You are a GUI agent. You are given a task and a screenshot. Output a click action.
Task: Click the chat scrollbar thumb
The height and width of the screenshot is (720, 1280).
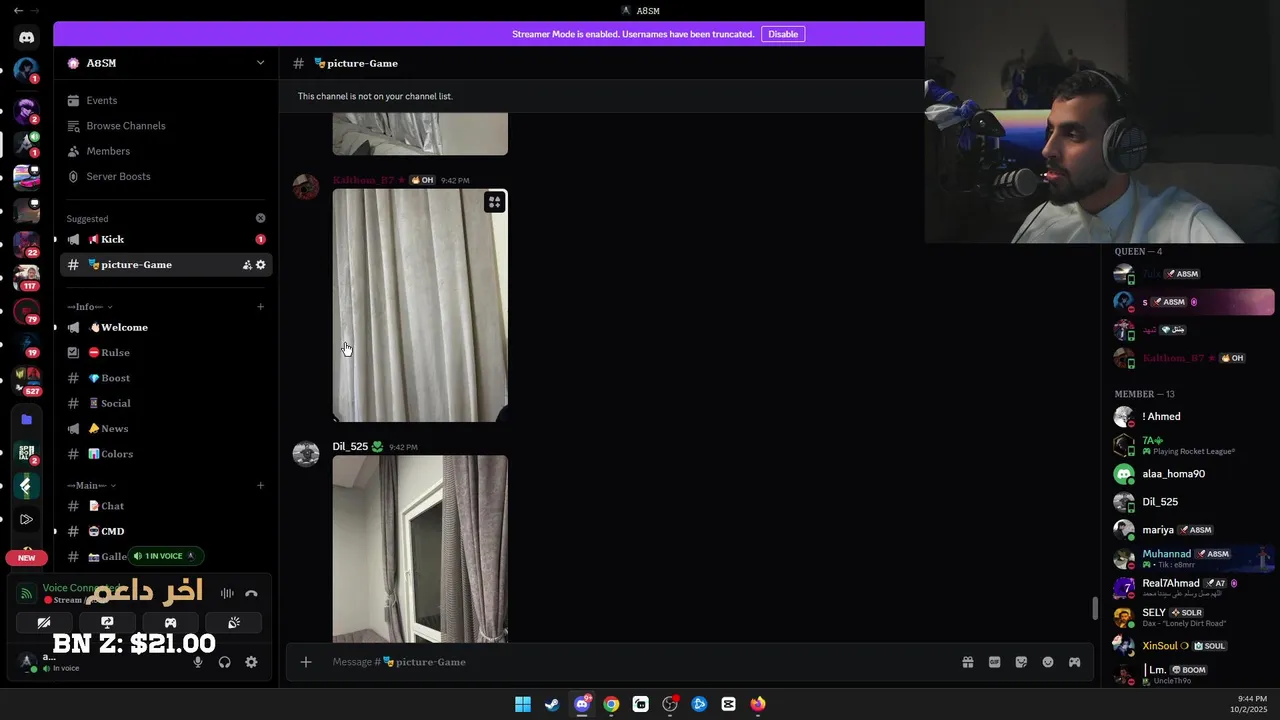[x=1095, y=608]
